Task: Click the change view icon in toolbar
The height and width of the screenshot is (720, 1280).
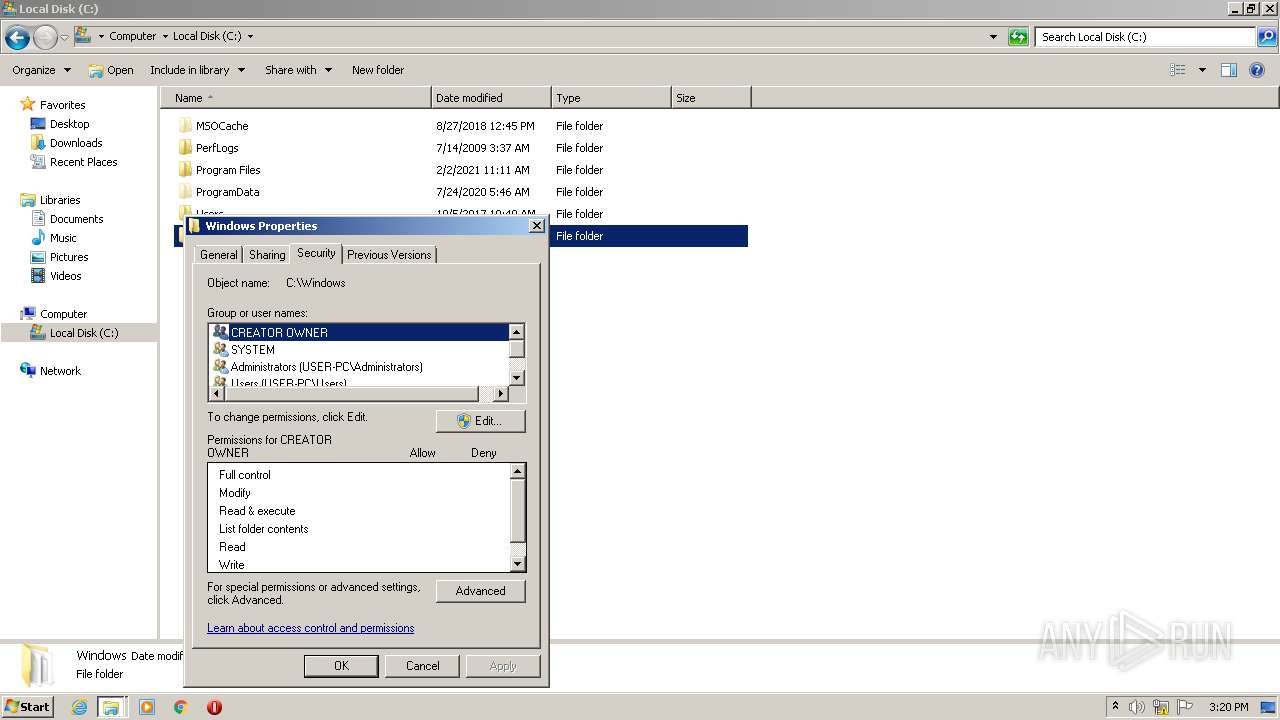Action: [1178, 70]
